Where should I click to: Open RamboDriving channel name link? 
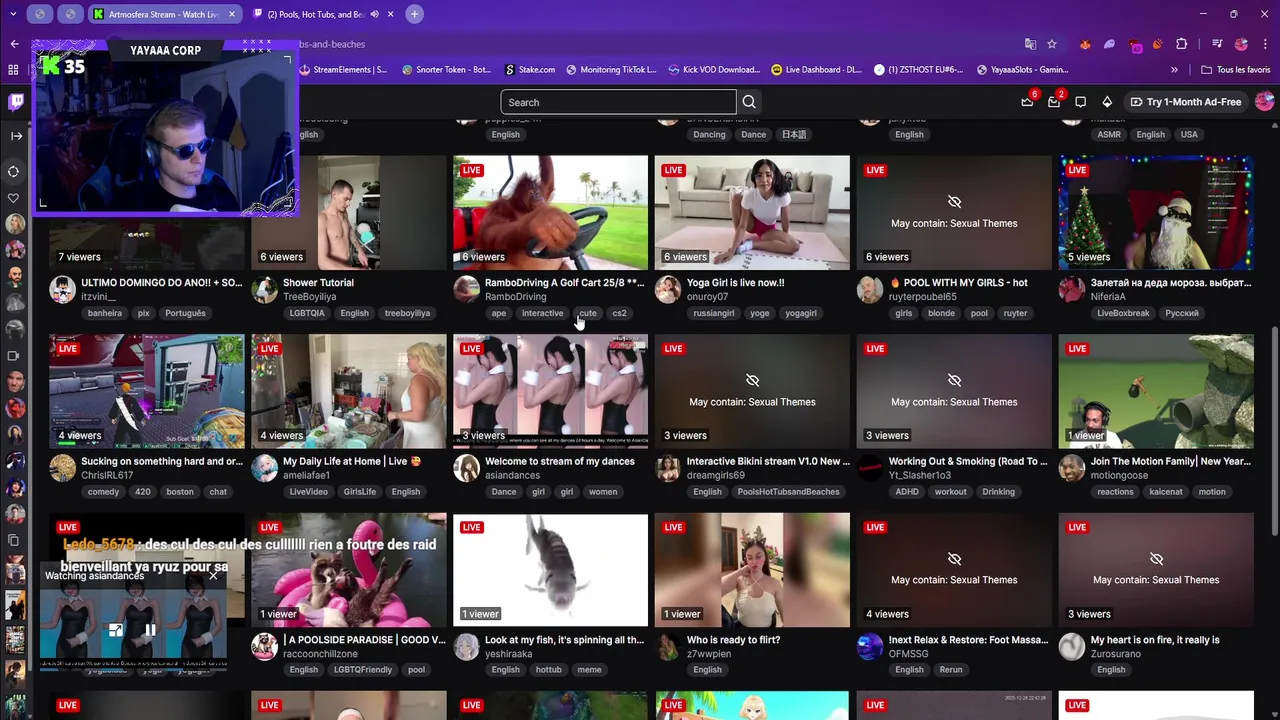pos(516,297)
